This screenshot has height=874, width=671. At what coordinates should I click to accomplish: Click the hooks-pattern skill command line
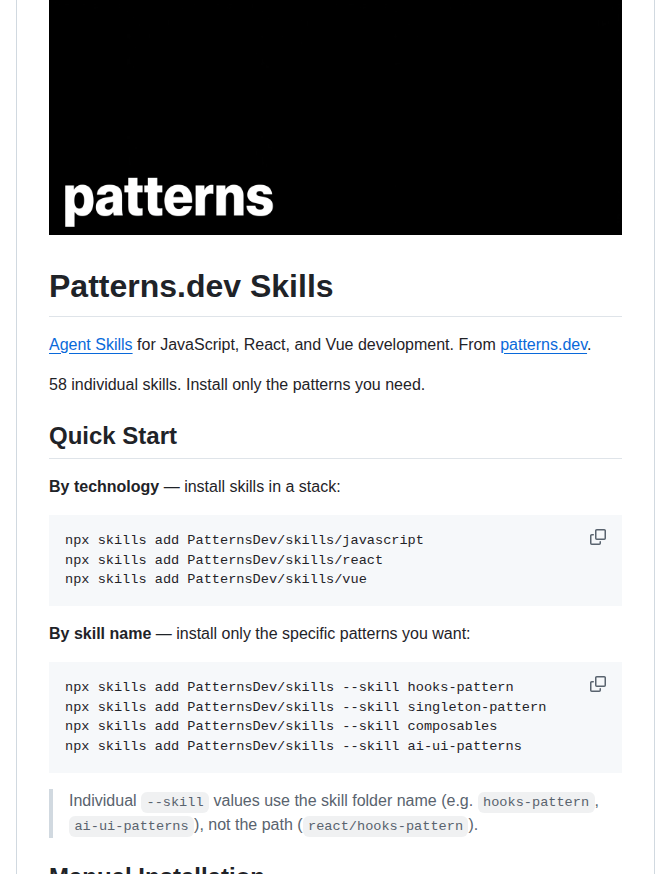(x=289, y=687)
